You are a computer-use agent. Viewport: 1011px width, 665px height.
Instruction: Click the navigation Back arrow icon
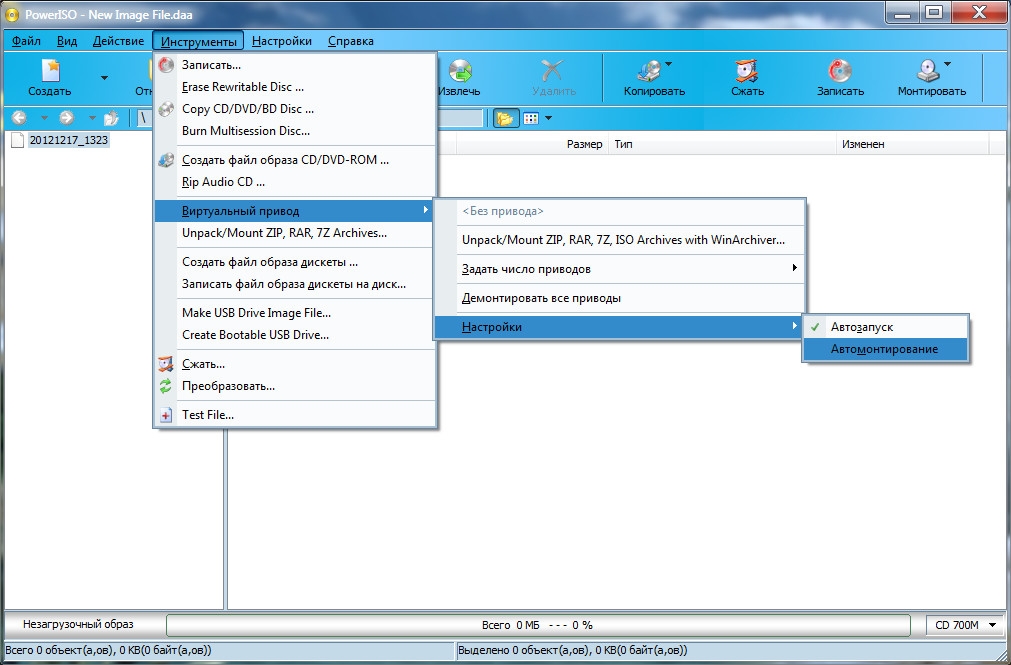19,118
